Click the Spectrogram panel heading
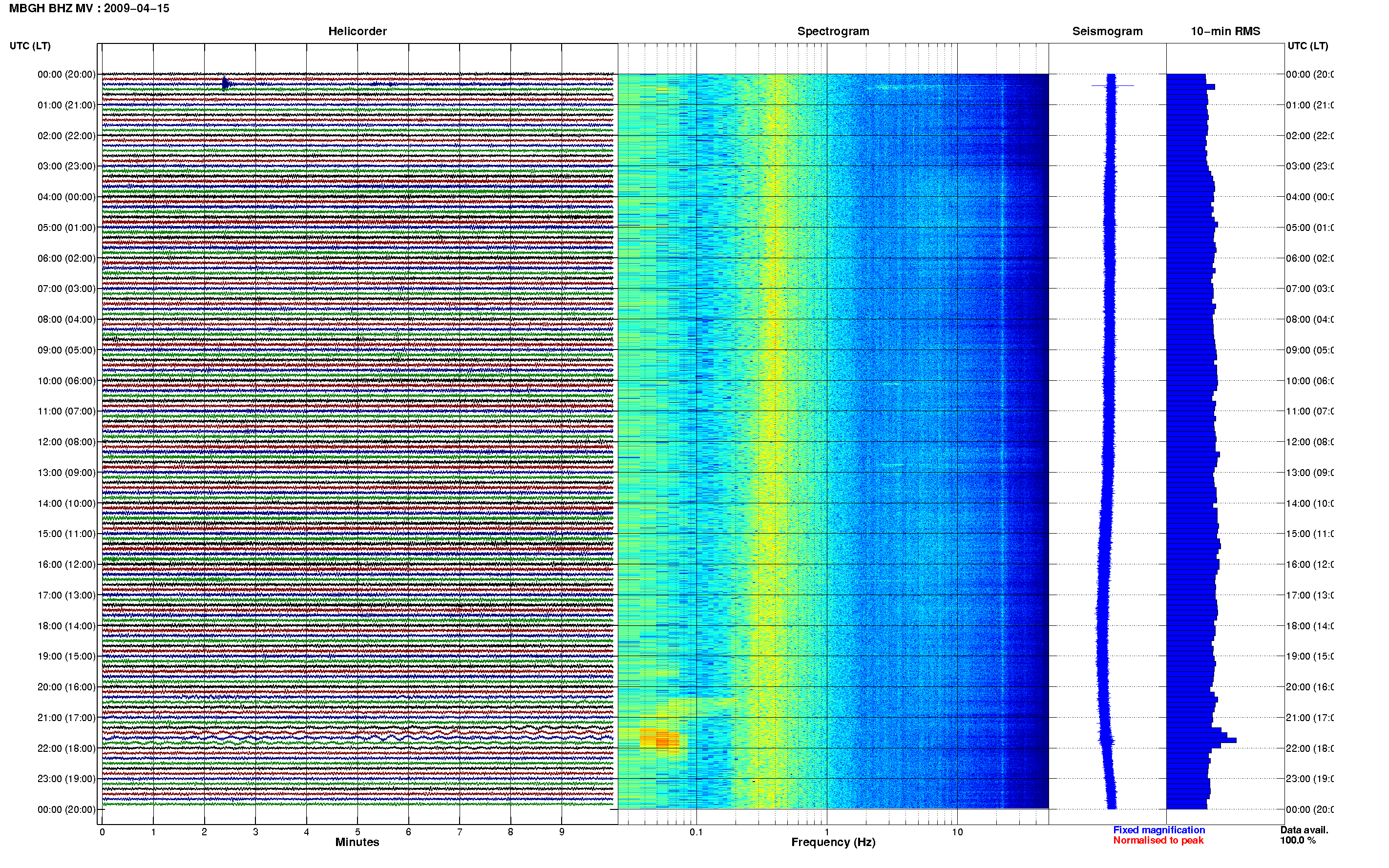Screen dimensions: 1389x868 coord(833,31)
